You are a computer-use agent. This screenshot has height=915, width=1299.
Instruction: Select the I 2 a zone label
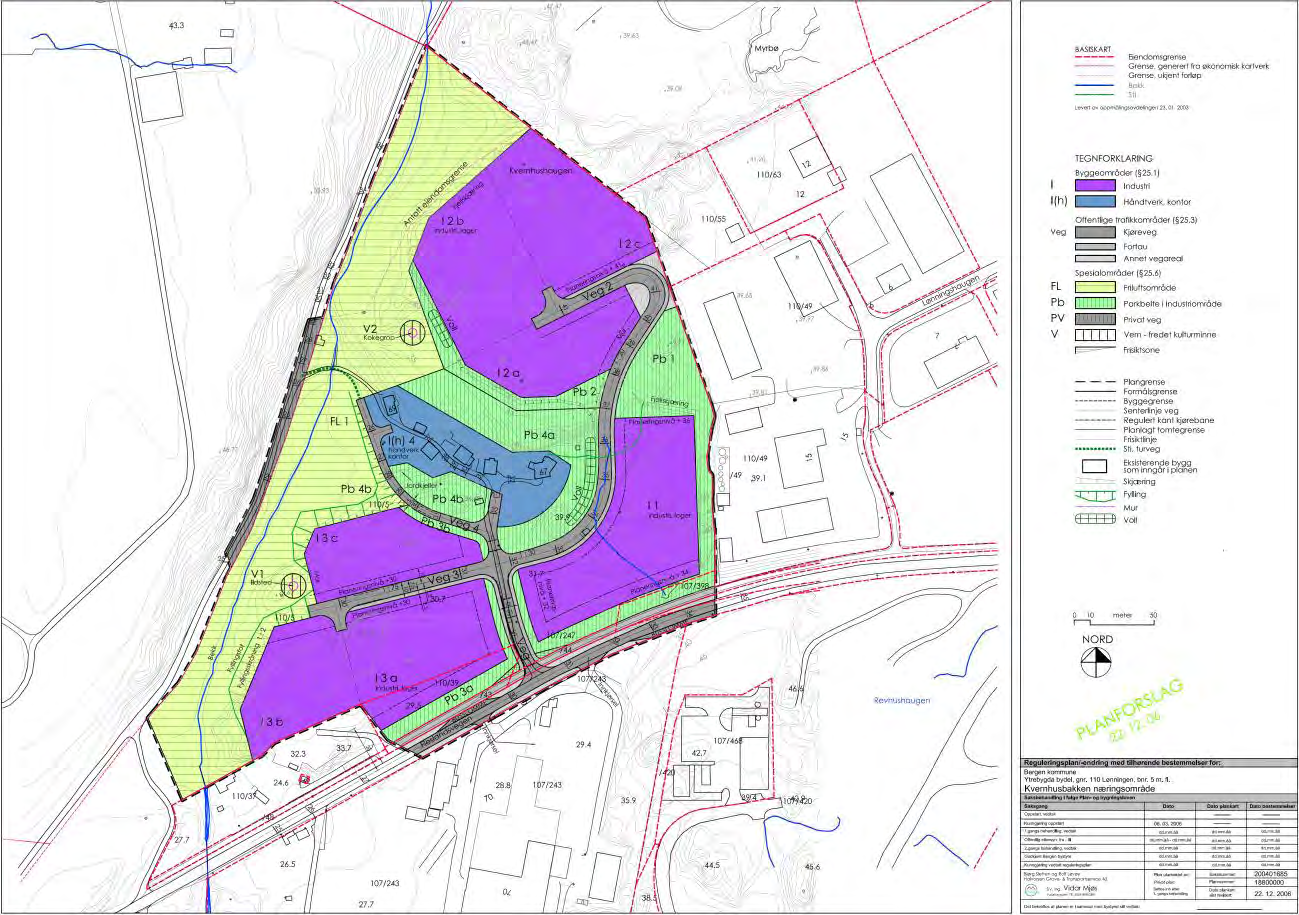coord(509,371)
